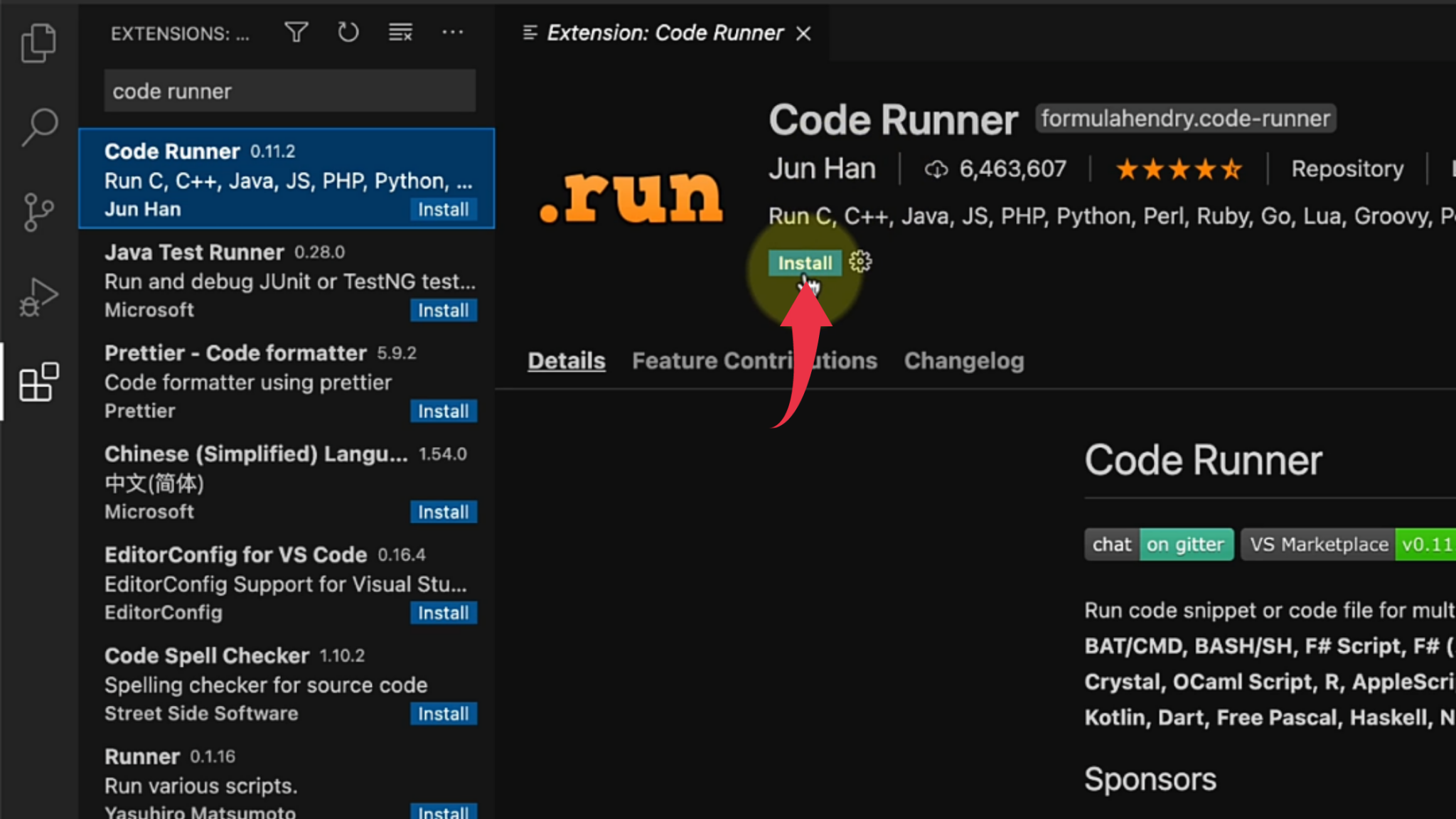The width and height of the screenshot is (1456, 819).
Task: Toggle the more options ellipsis menu
Action: pyautogui.click(x=452, y=32)
